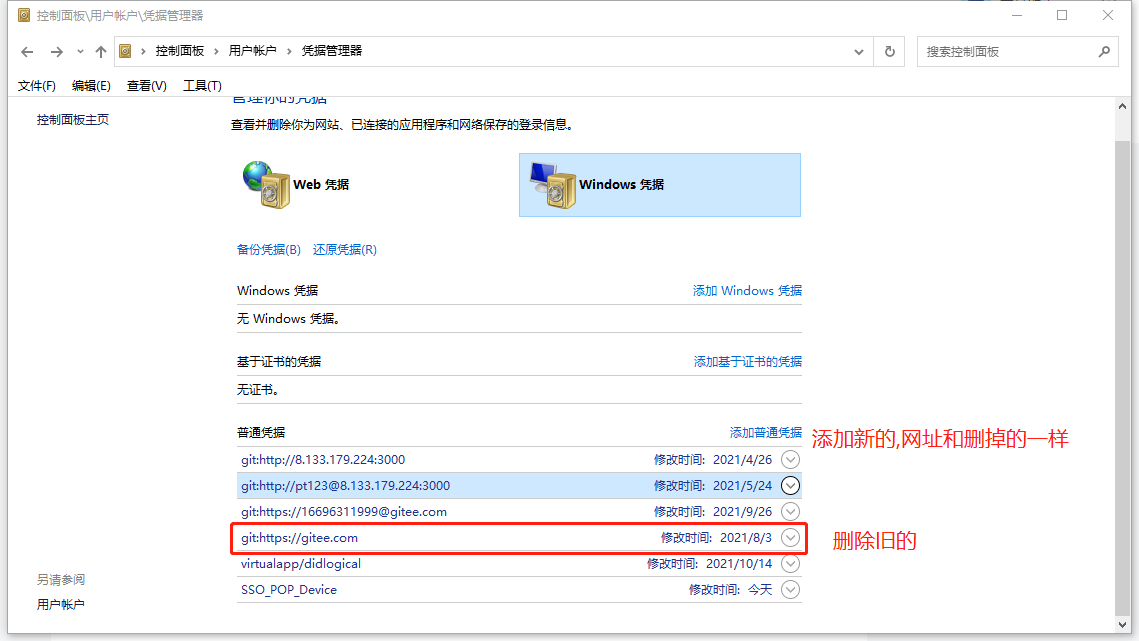The height and width of the screenshot is (641, 1139).
Task: Click the Control Panel icon in address bar
Action: 126,51
